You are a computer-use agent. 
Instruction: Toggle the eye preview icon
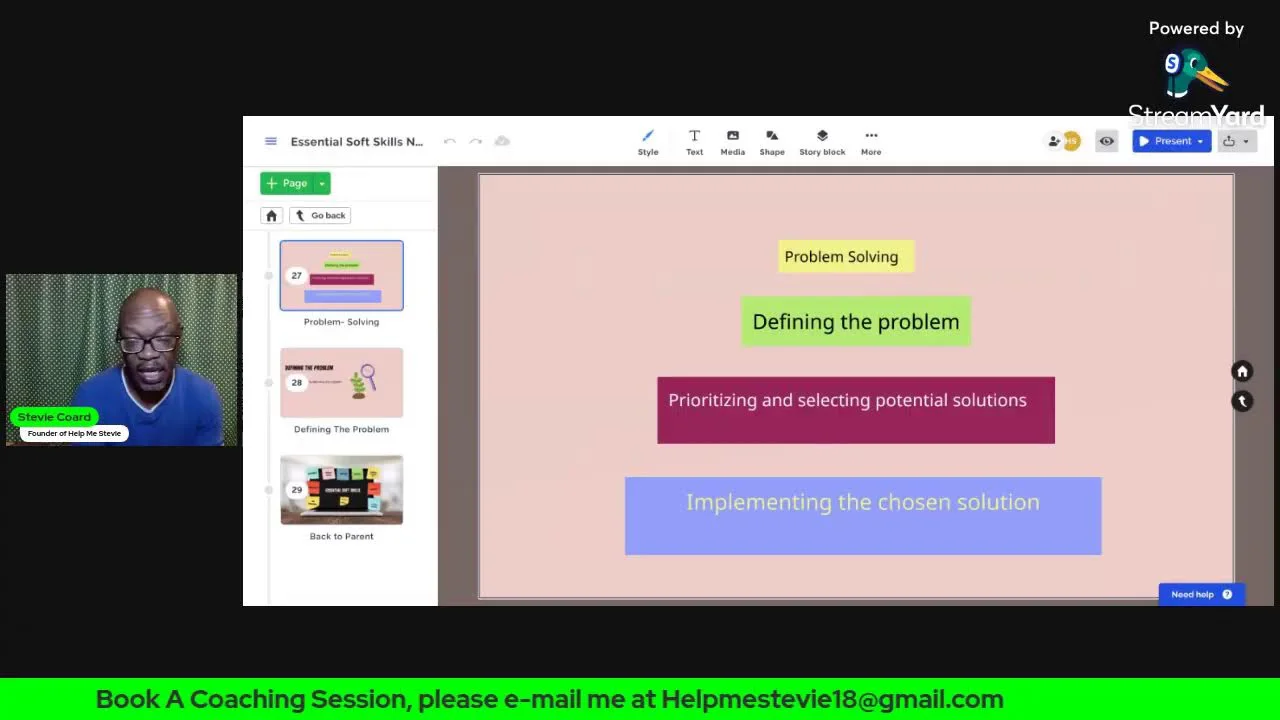point(1106,141)
